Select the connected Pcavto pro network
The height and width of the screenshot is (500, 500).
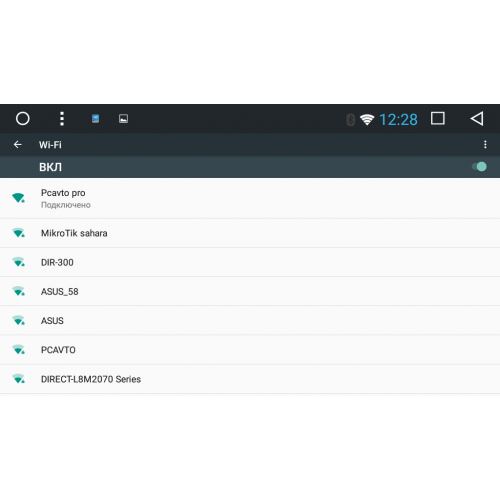pyautogui.click(x=250, y=198)
